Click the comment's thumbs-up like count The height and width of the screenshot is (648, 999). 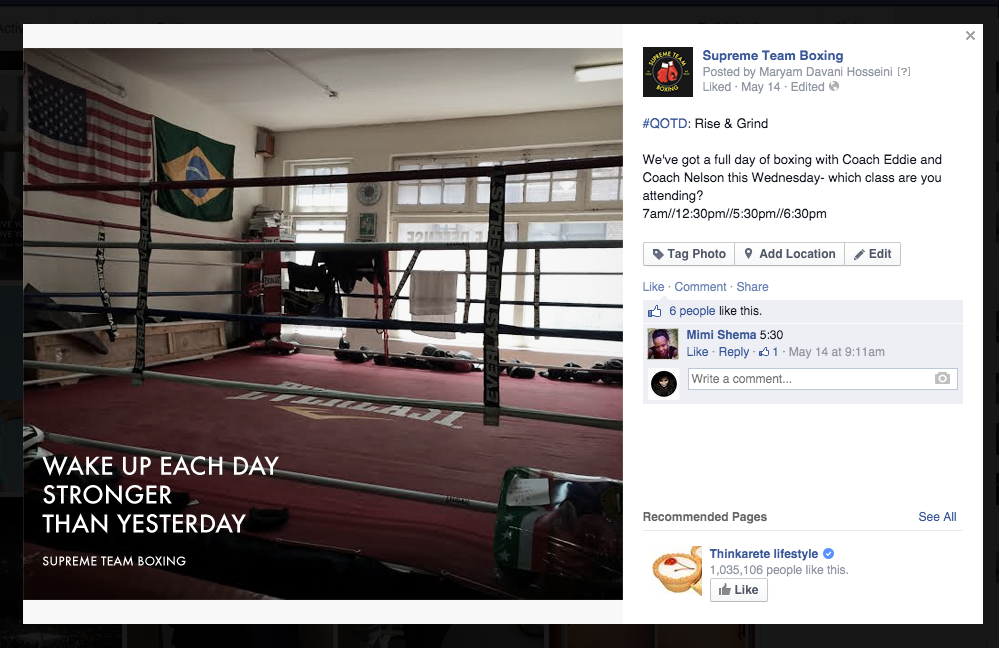click(768, 352)
